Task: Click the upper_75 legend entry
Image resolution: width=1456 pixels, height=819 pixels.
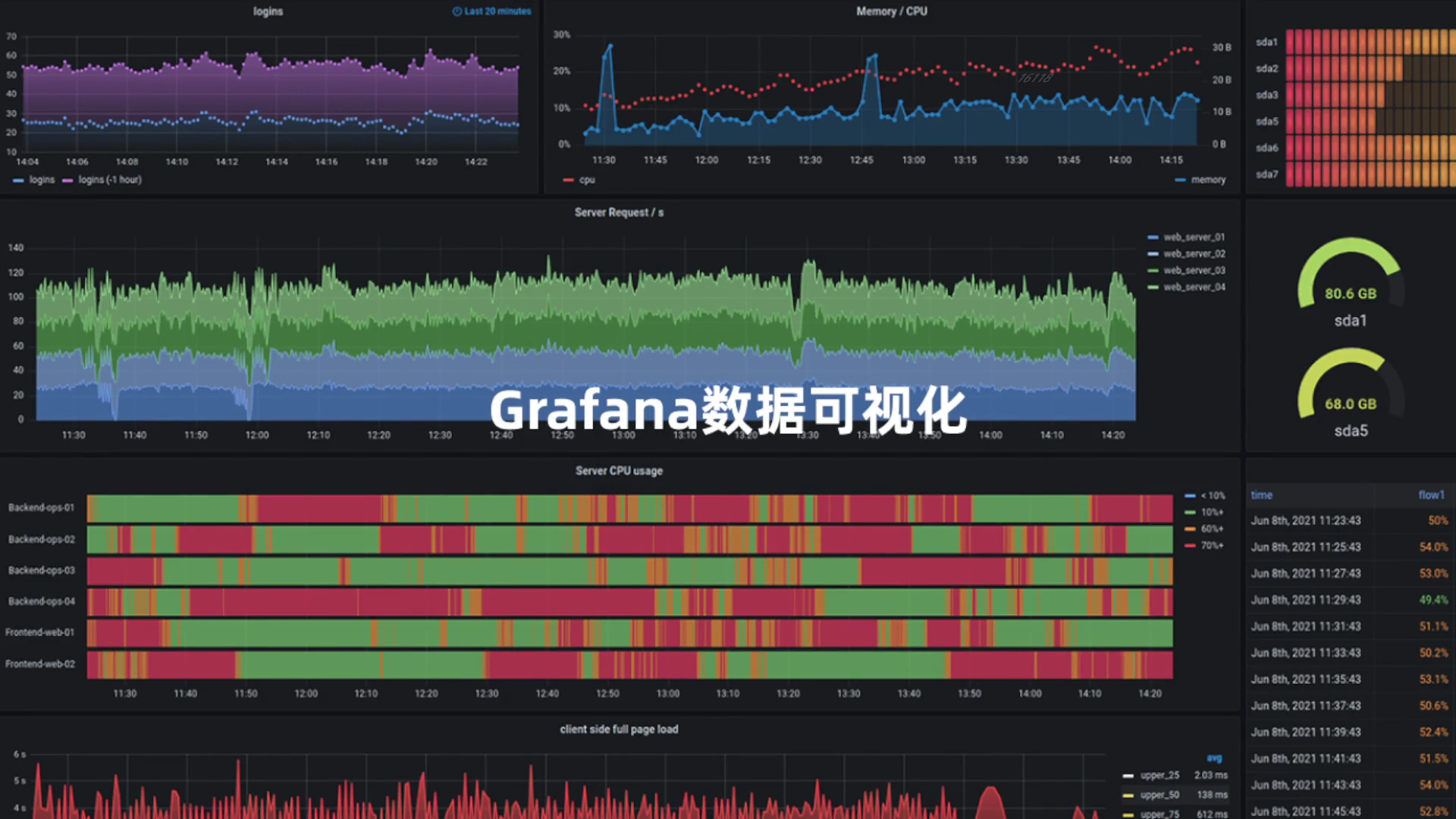Action: coord(1151,814)
